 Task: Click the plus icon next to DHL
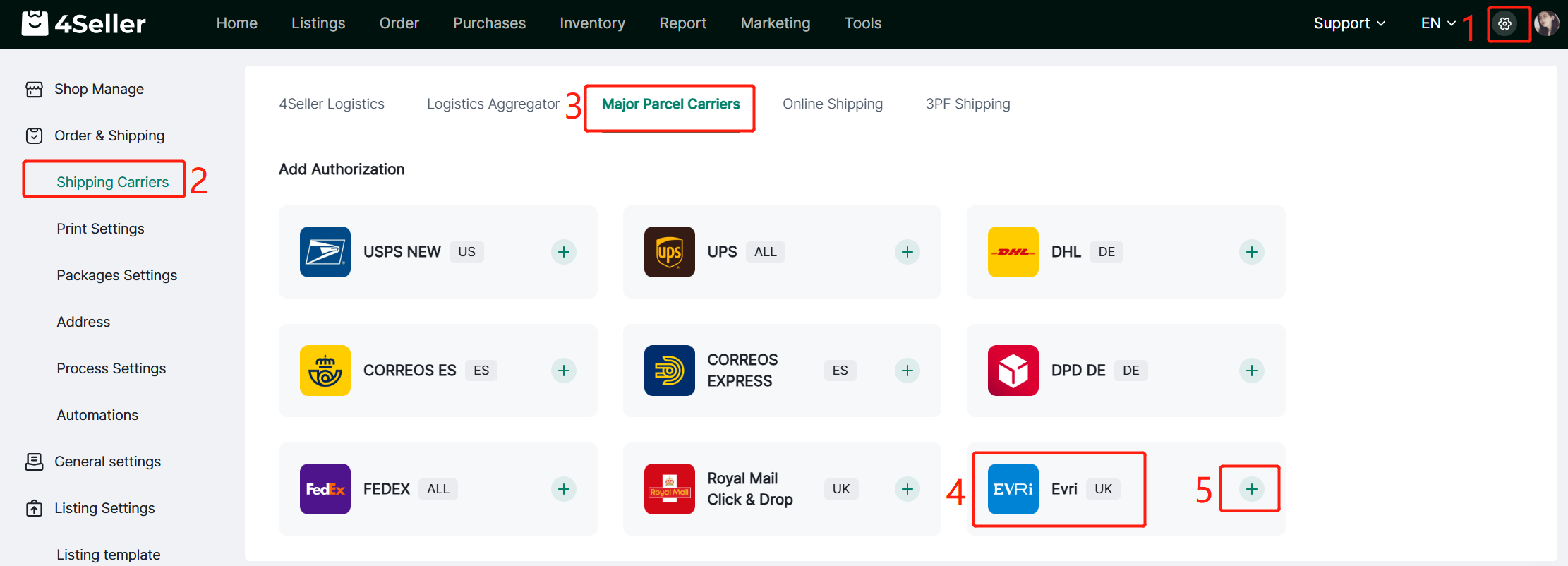1250,252
